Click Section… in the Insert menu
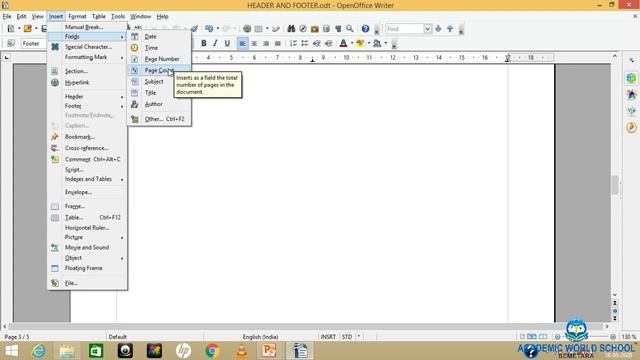Viewport: 640px width, 360px height. (87, 71)
